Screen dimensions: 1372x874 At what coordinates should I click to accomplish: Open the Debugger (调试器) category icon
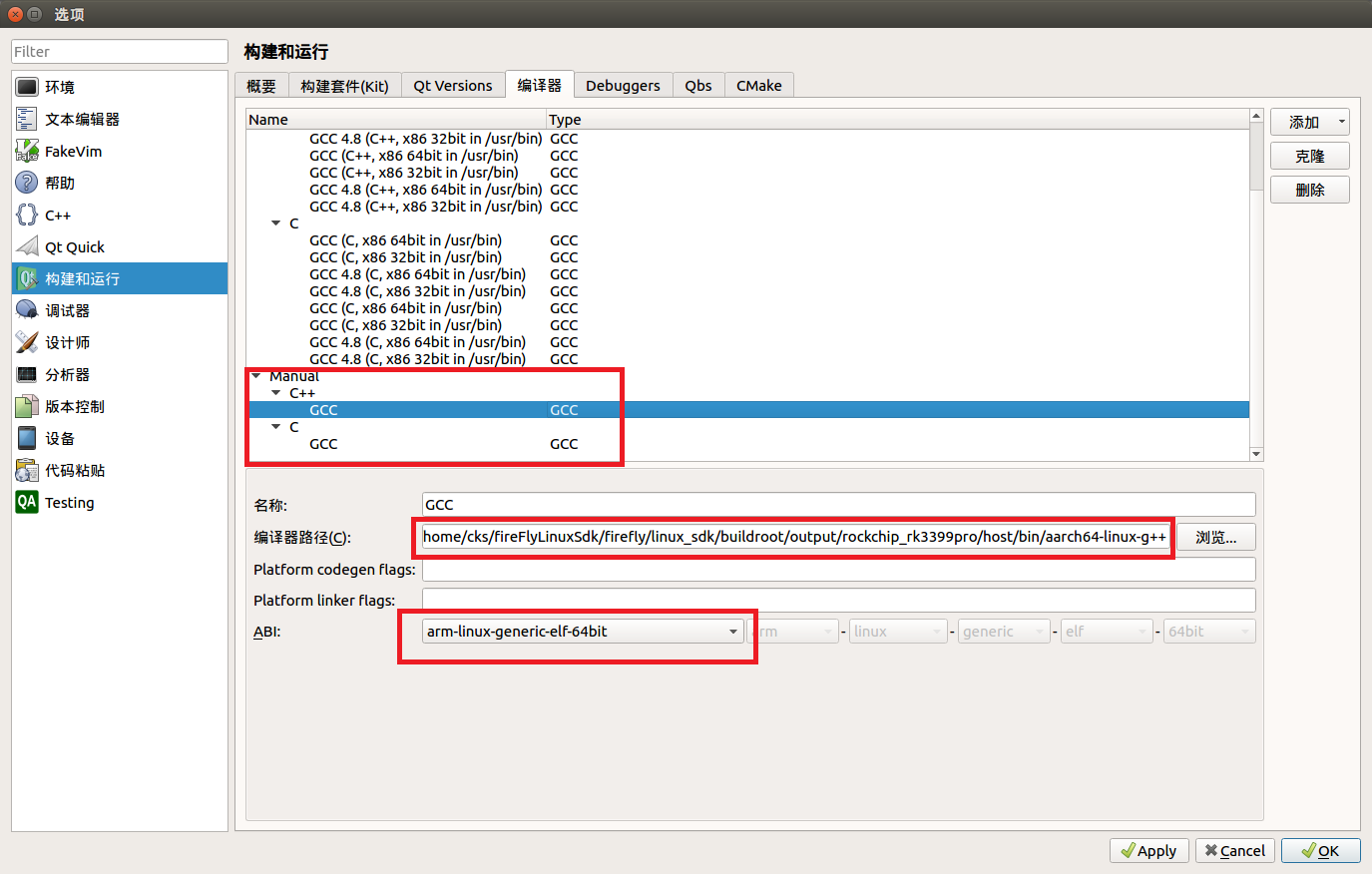click(27, 310)
